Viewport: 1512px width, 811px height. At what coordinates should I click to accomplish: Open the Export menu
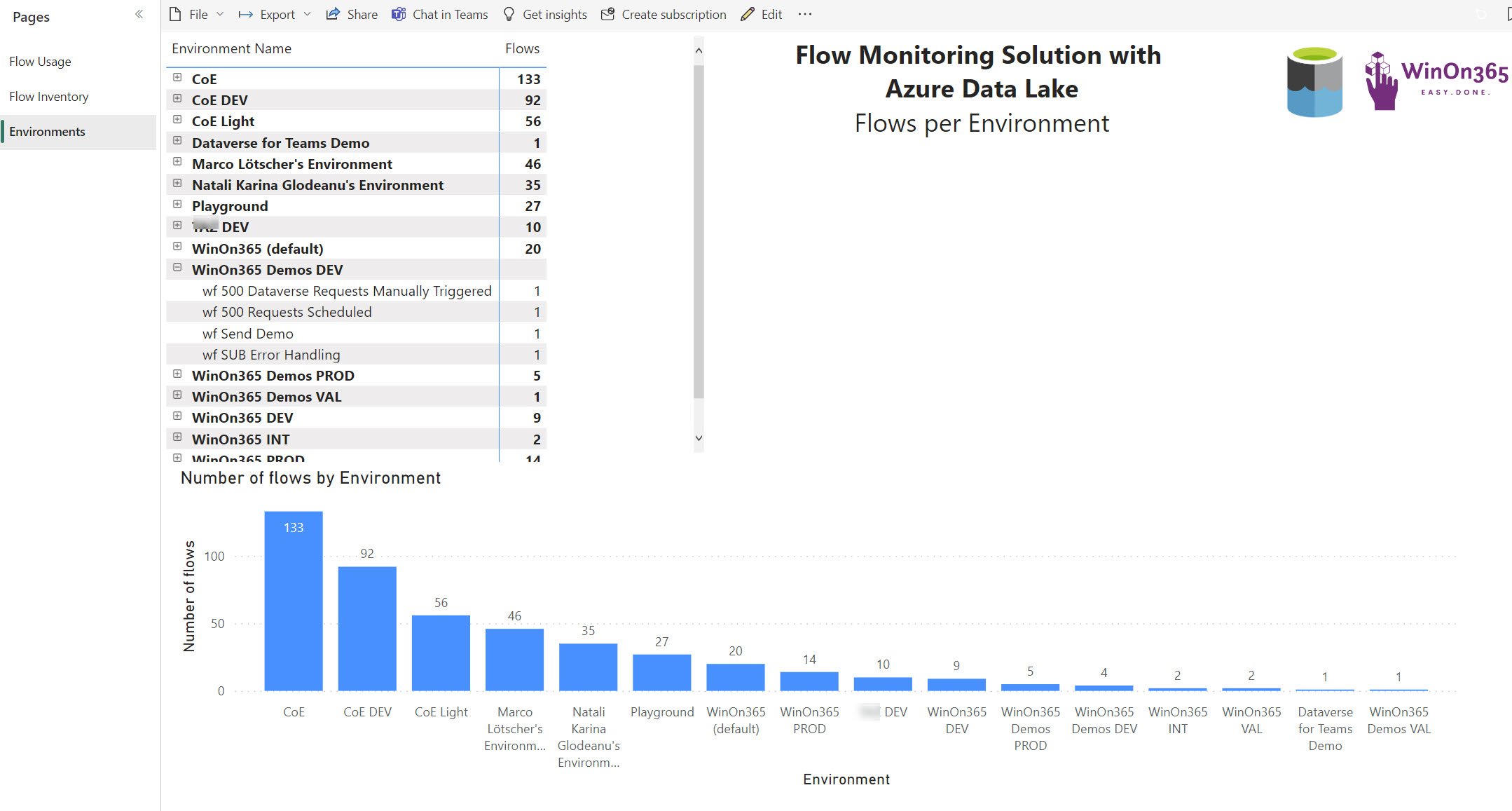tap(275, 14)
